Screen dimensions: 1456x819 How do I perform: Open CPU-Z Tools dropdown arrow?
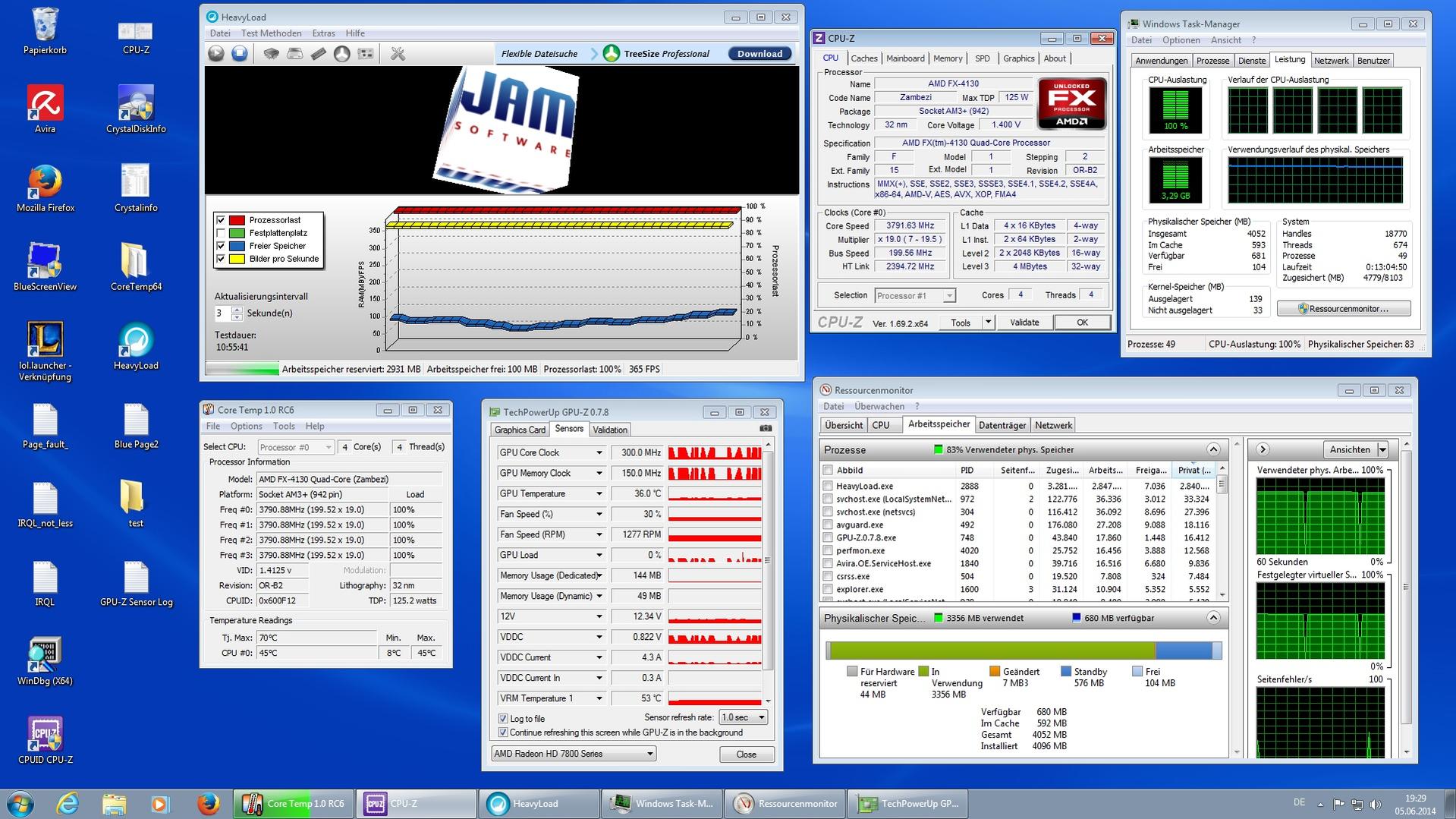(x=988, y=323)
